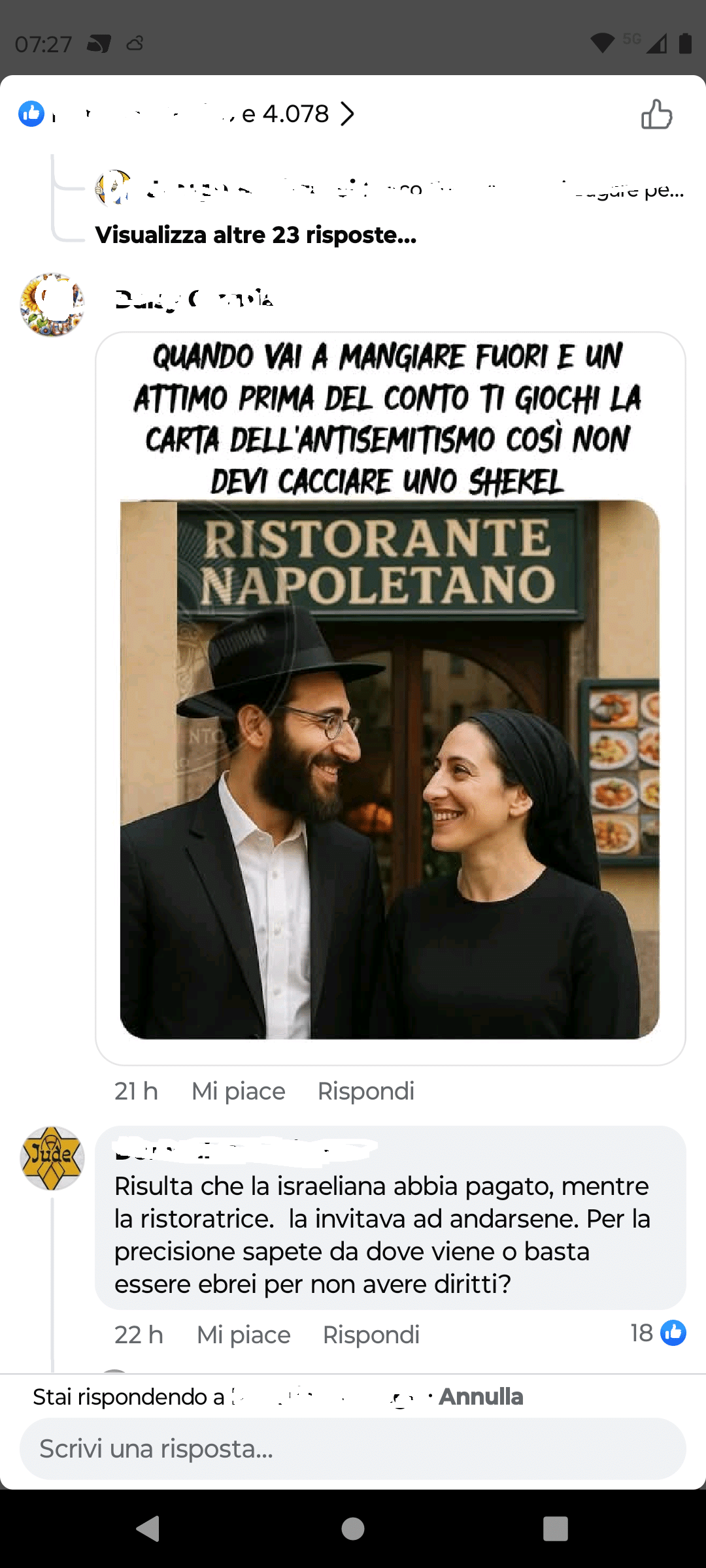
Task: Open the small avatar in the collapsed reply
Action: coord(114,188)
